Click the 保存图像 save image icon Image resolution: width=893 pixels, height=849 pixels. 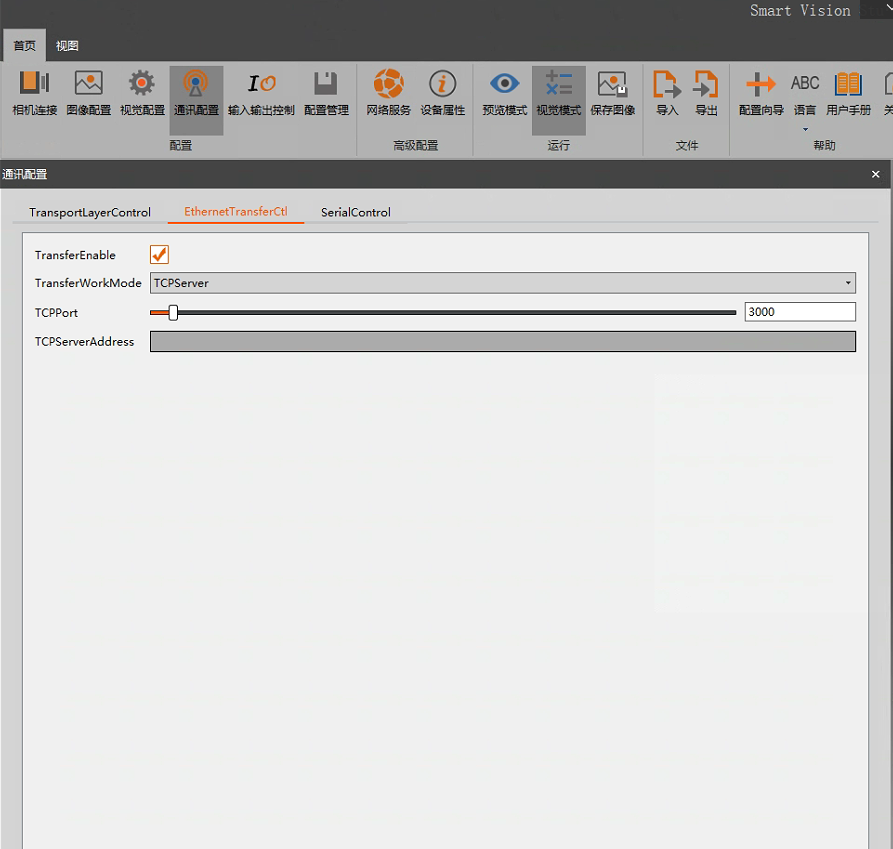(x=612, y=94)
